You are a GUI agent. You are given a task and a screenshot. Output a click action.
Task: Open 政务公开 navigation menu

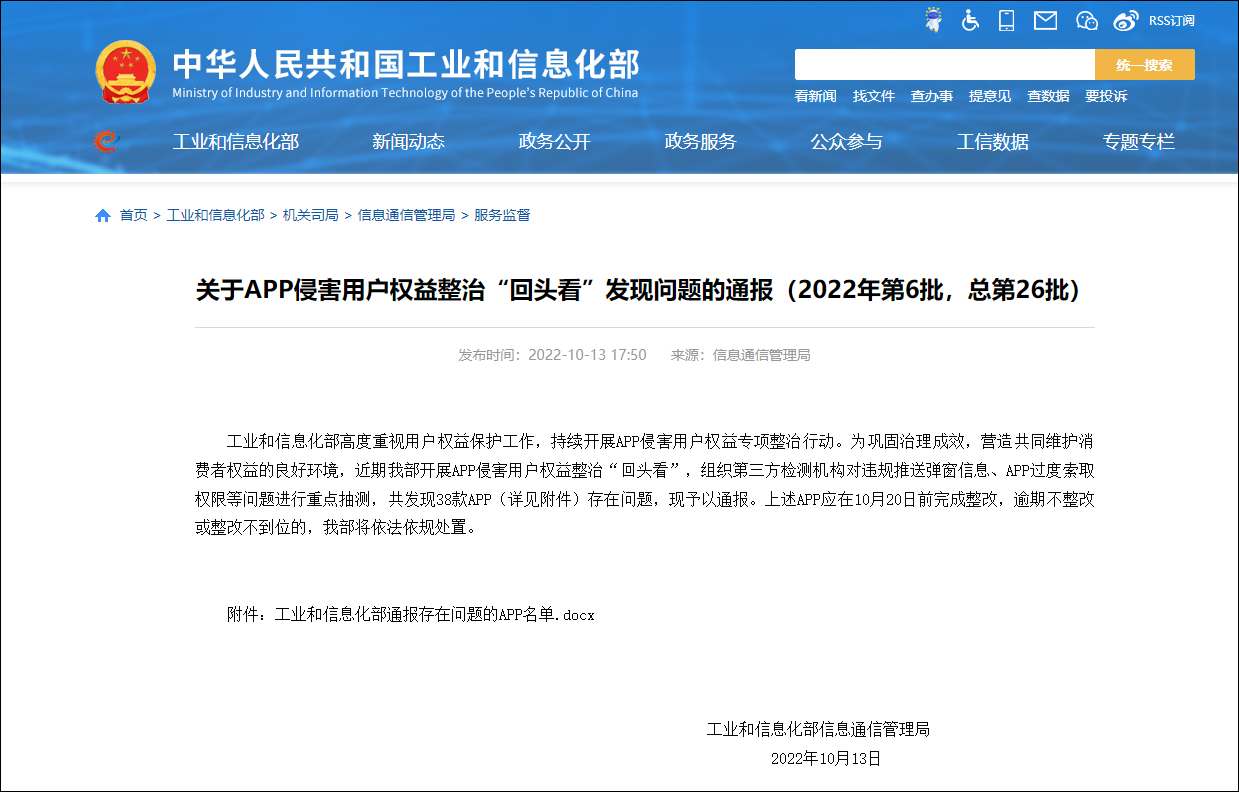click(554, 142)
